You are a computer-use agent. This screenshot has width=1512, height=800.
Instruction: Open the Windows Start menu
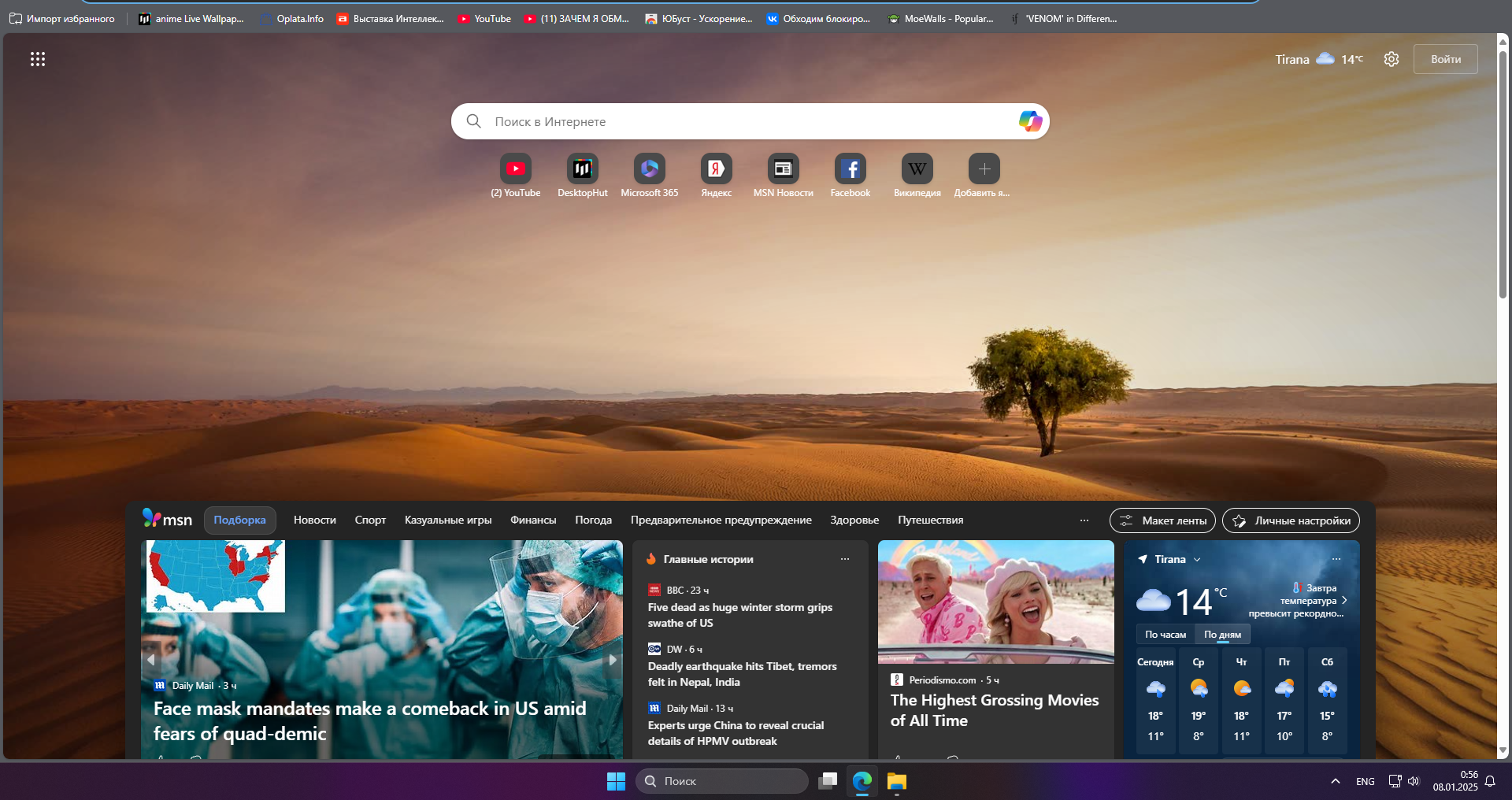pyautogui.click(x=616, y=781)
